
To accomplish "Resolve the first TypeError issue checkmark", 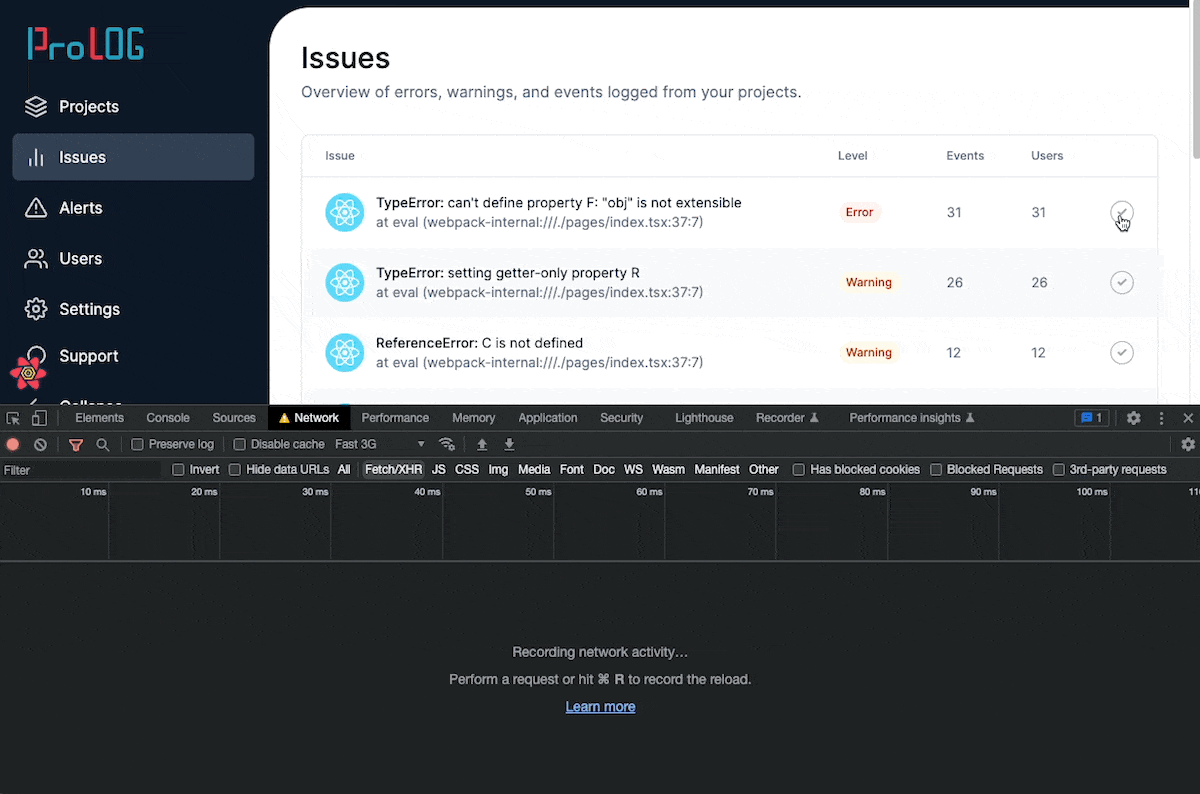I will point(1121,212).
